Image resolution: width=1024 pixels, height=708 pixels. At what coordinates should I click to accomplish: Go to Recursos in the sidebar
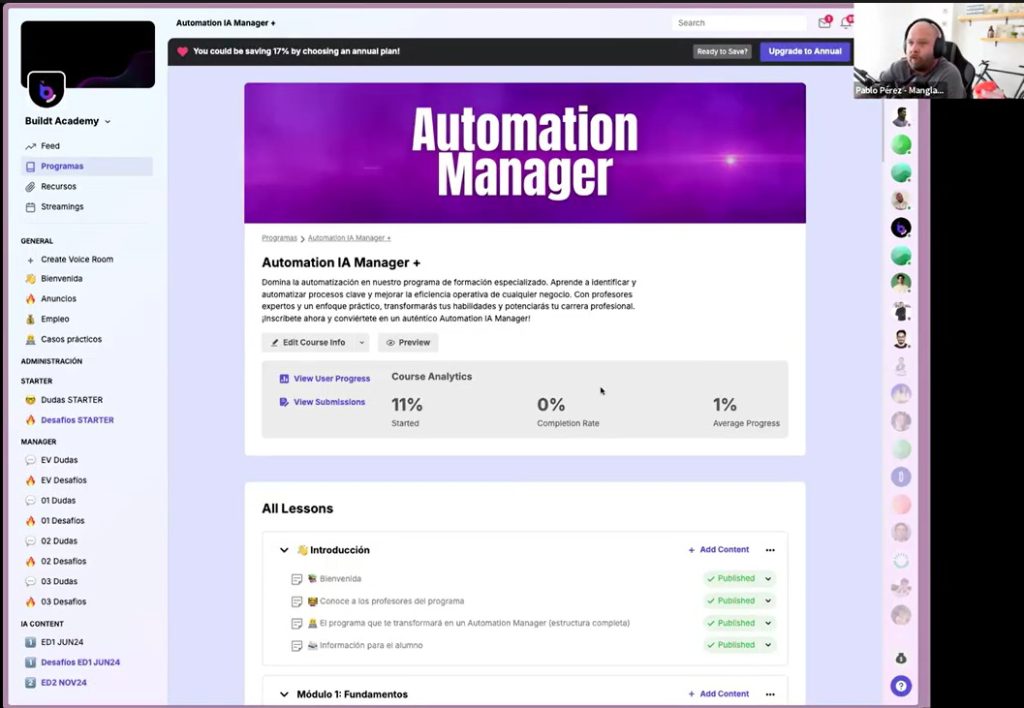(x=58, y=187)
